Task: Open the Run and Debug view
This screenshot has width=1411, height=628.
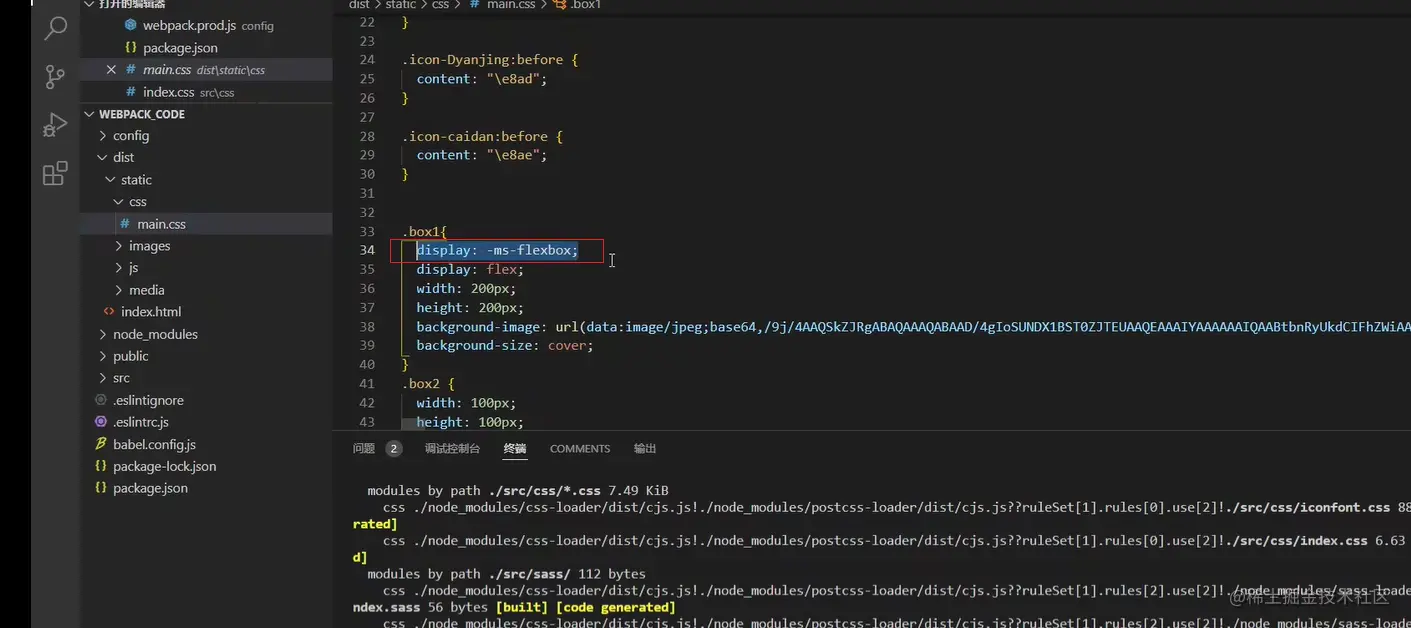Action: tap(56, 125)
